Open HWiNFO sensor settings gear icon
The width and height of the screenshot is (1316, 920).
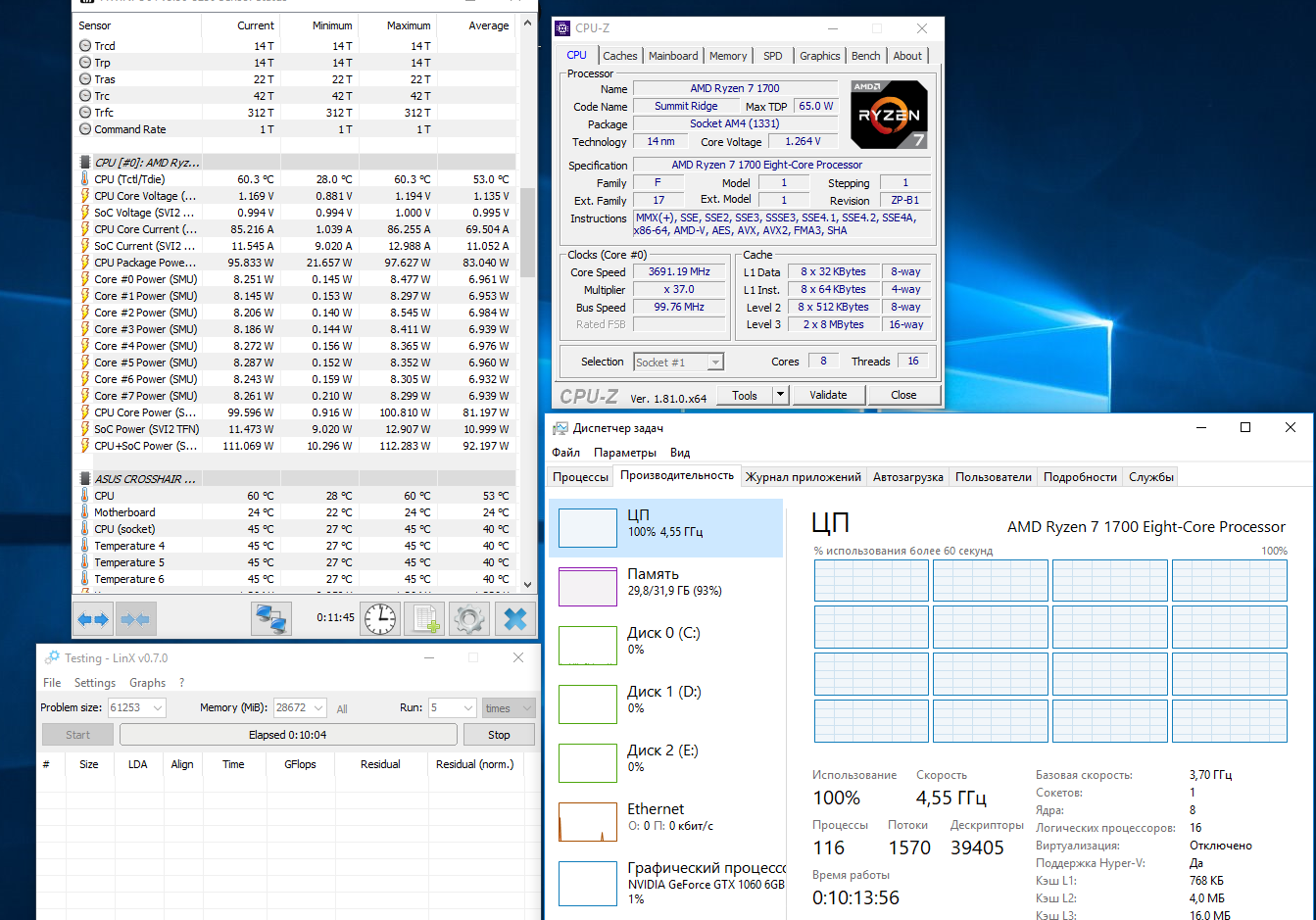point(469,618)
